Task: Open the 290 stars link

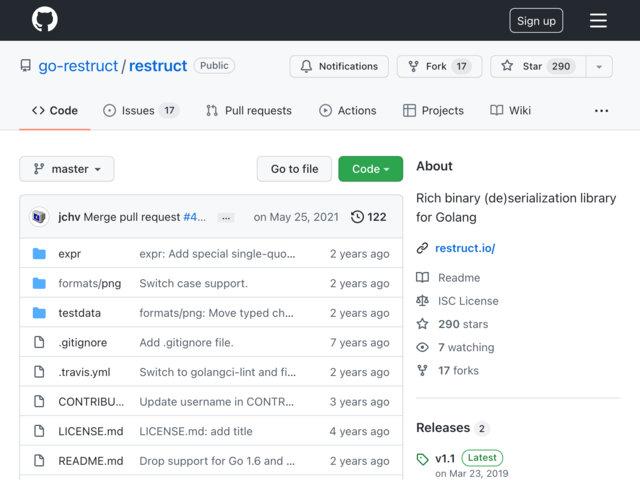Action: pyautogui.click(x=463, y=324)
